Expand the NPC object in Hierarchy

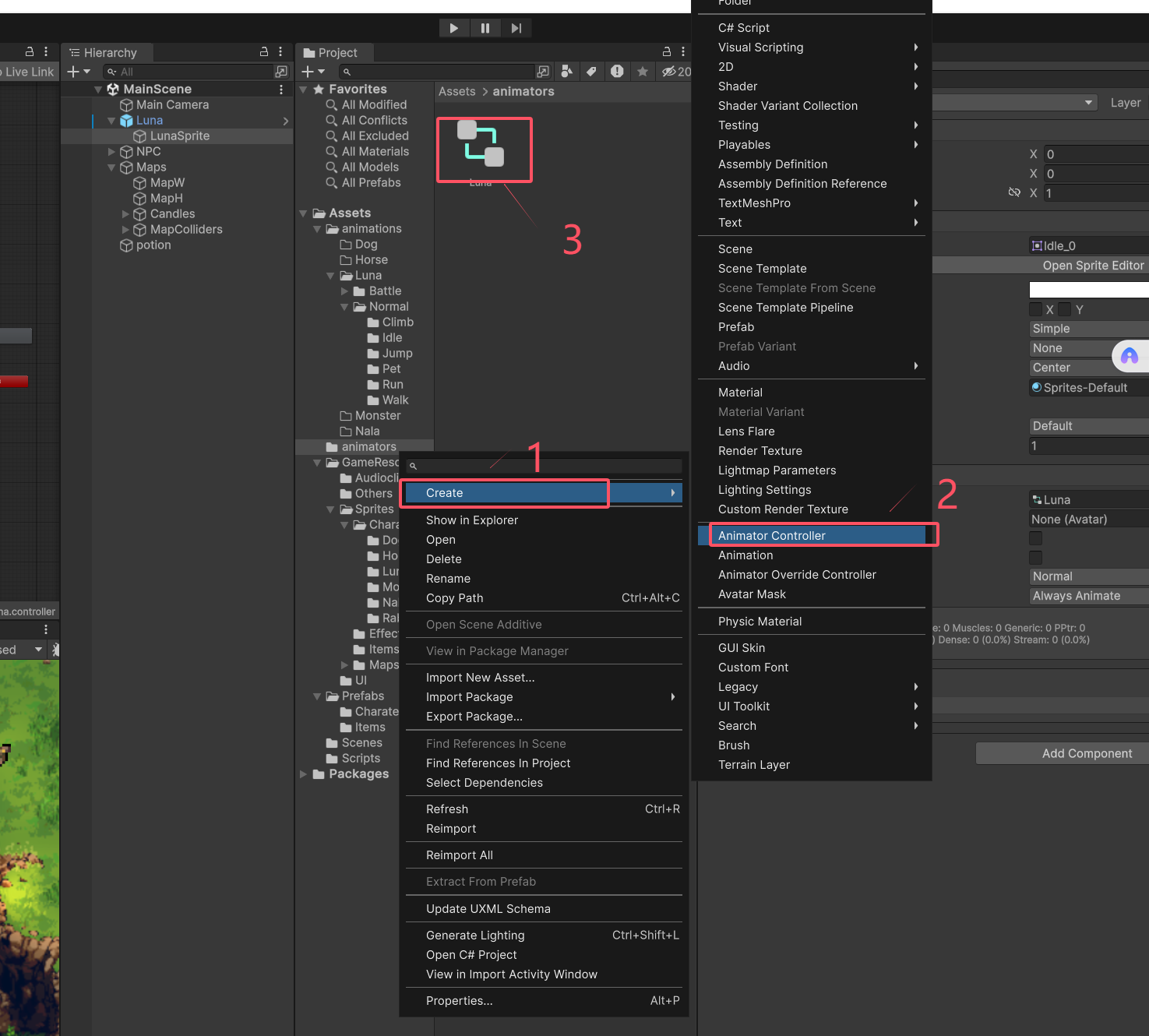tap(111, 152)
